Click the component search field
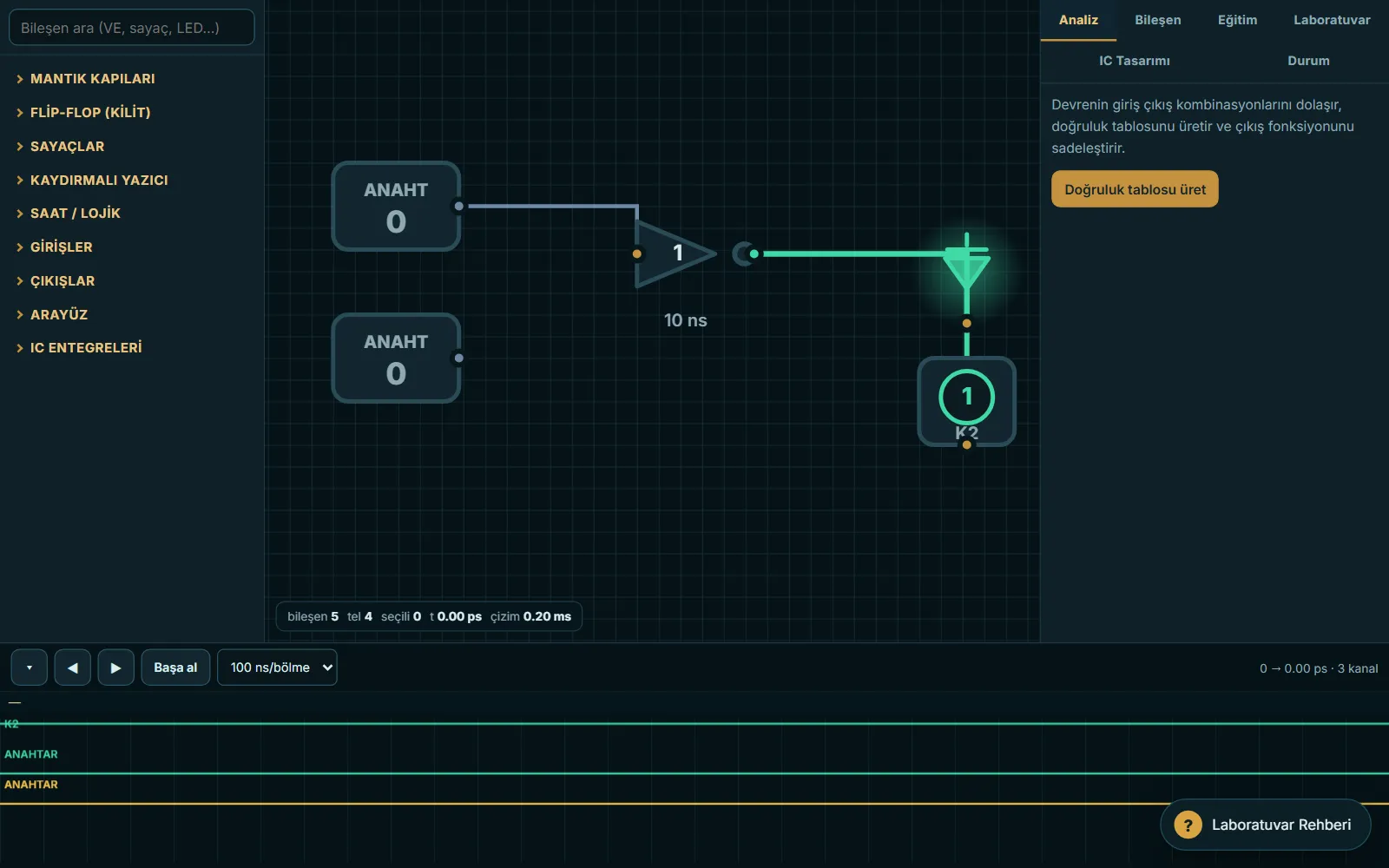This screenshot has width=1389, height=868. (132, 28)
